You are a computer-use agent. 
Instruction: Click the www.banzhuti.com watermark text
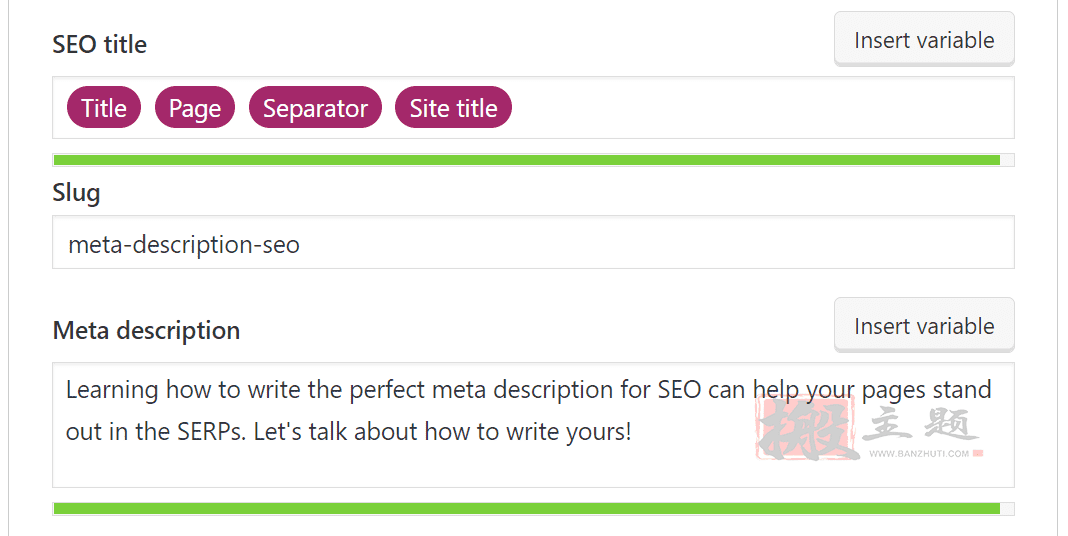click(919, 454)
